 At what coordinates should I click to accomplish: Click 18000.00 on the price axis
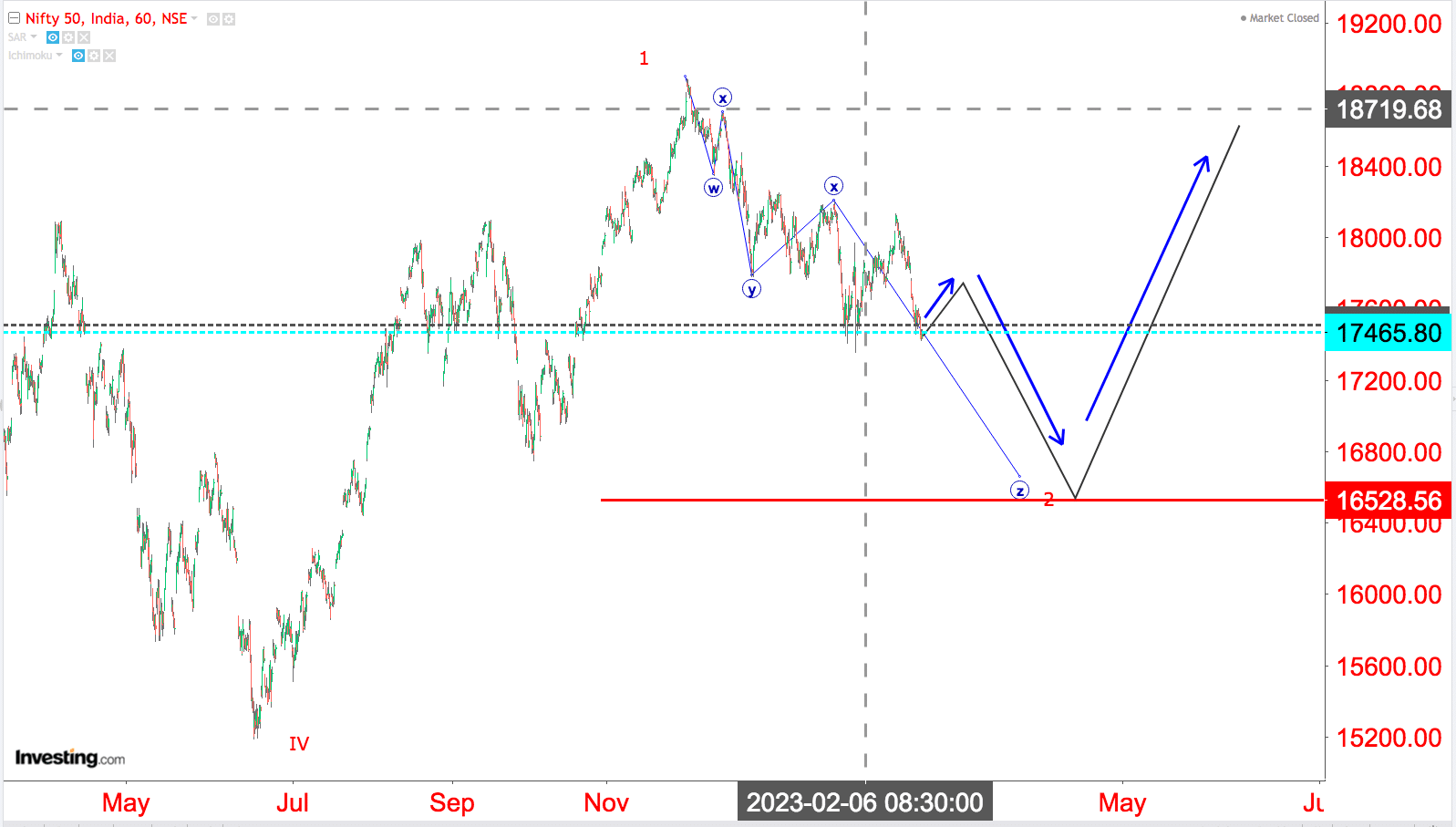[1389, 238]
